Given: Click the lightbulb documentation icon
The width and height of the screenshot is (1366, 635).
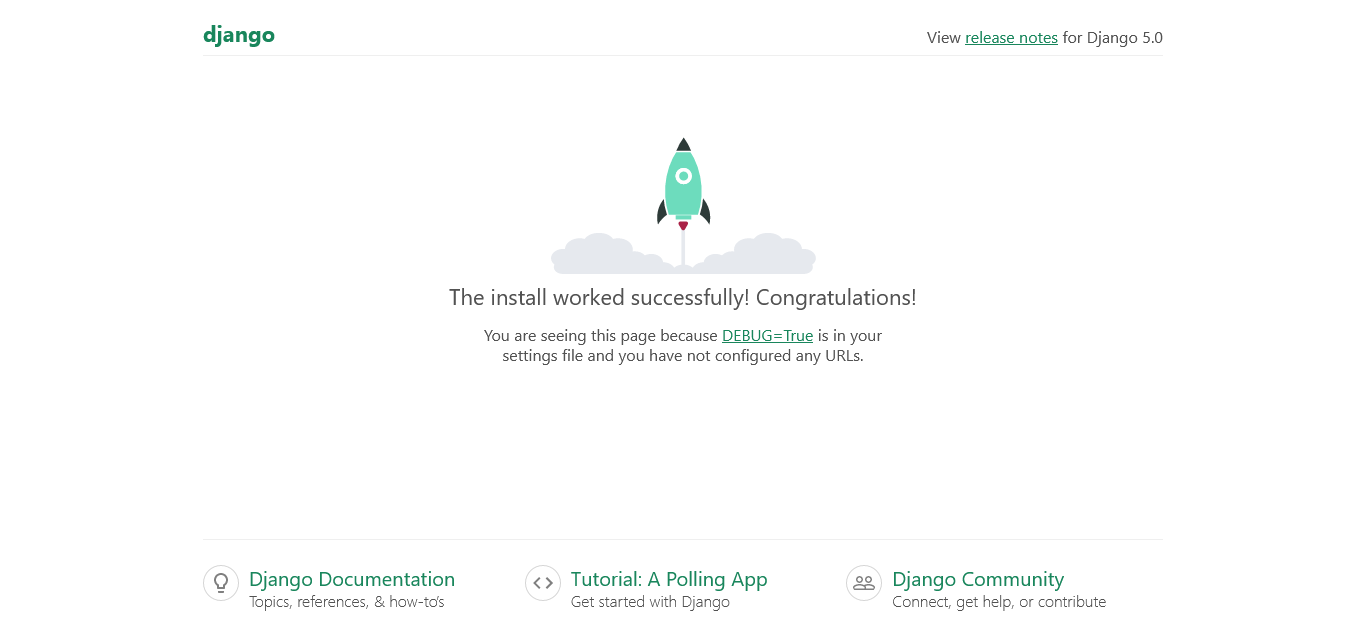Looking at the screenshot, I should coord(220,582).
